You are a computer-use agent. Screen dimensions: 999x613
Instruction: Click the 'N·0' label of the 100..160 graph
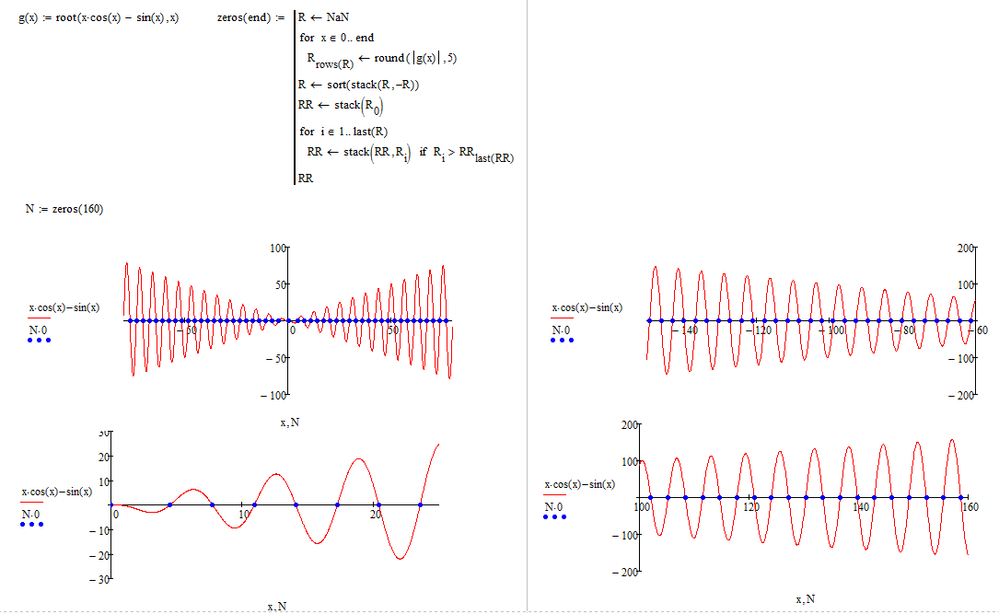(x=554, y=507)
